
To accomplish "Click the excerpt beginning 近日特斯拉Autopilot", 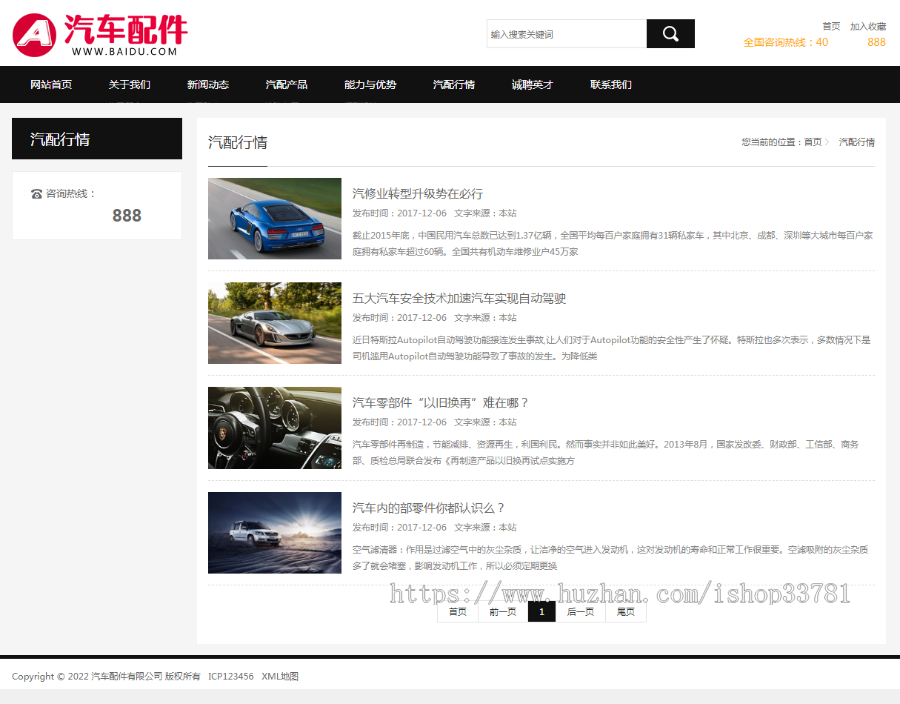I will coord(611,348).
